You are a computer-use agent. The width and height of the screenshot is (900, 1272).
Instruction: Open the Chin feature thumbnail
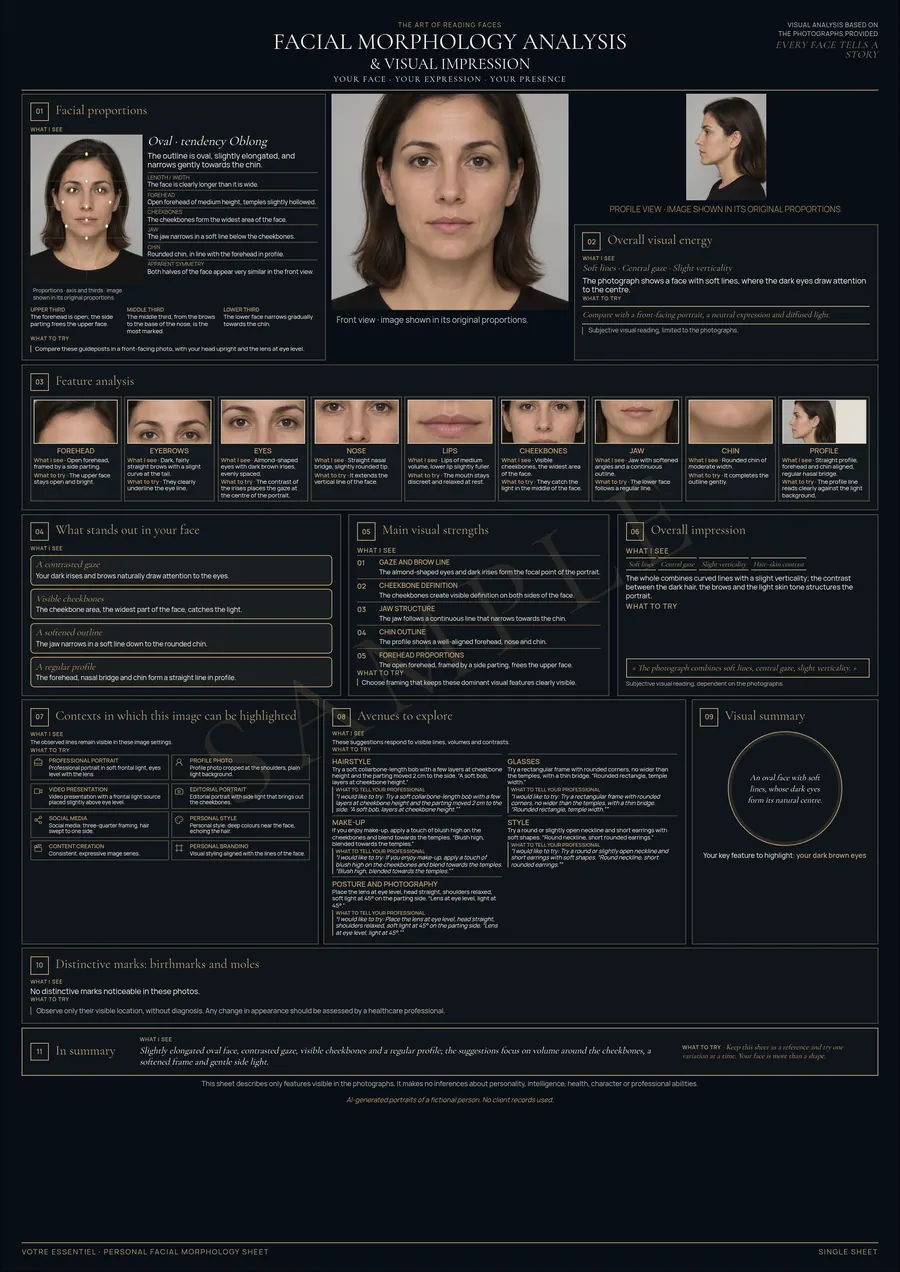(730, 421)
